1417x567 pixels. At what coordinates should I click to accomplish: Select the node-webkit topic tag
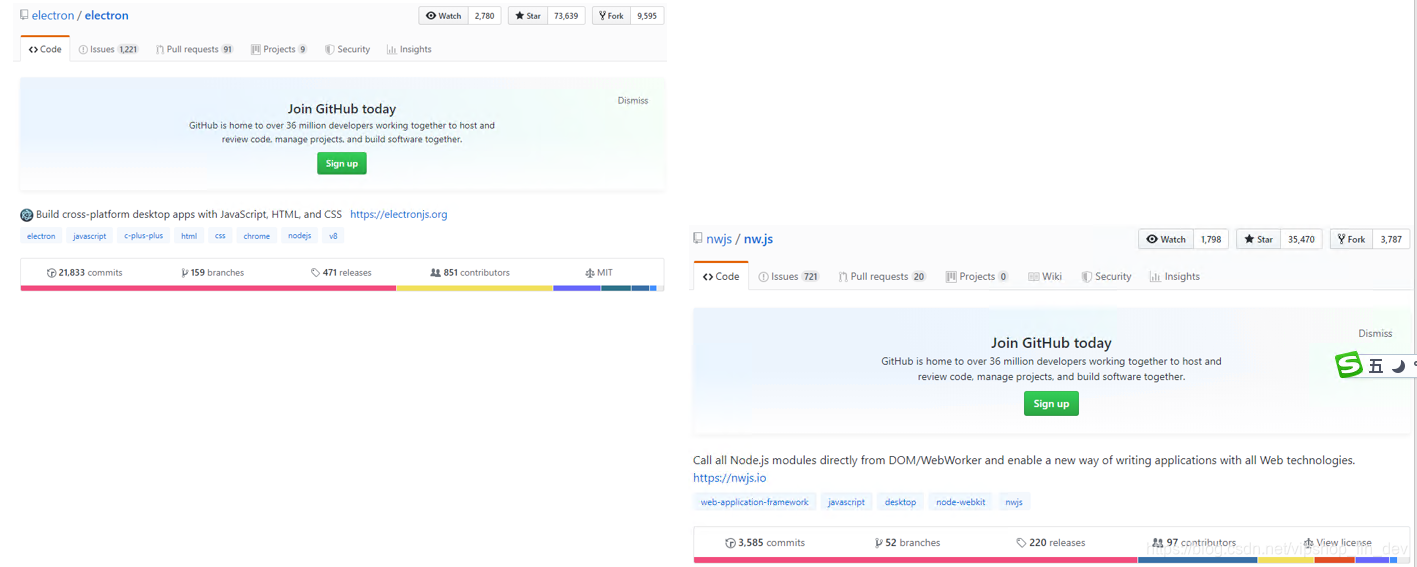coord(961,502)
